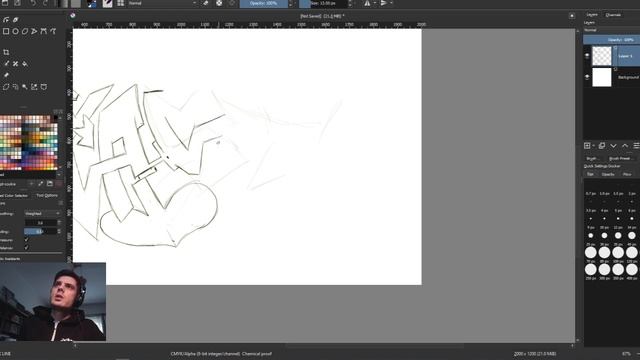Uncheck the Pressure checkbox
Image resolution: width=640 pixels, height=360 pixels.
[27, 240]
